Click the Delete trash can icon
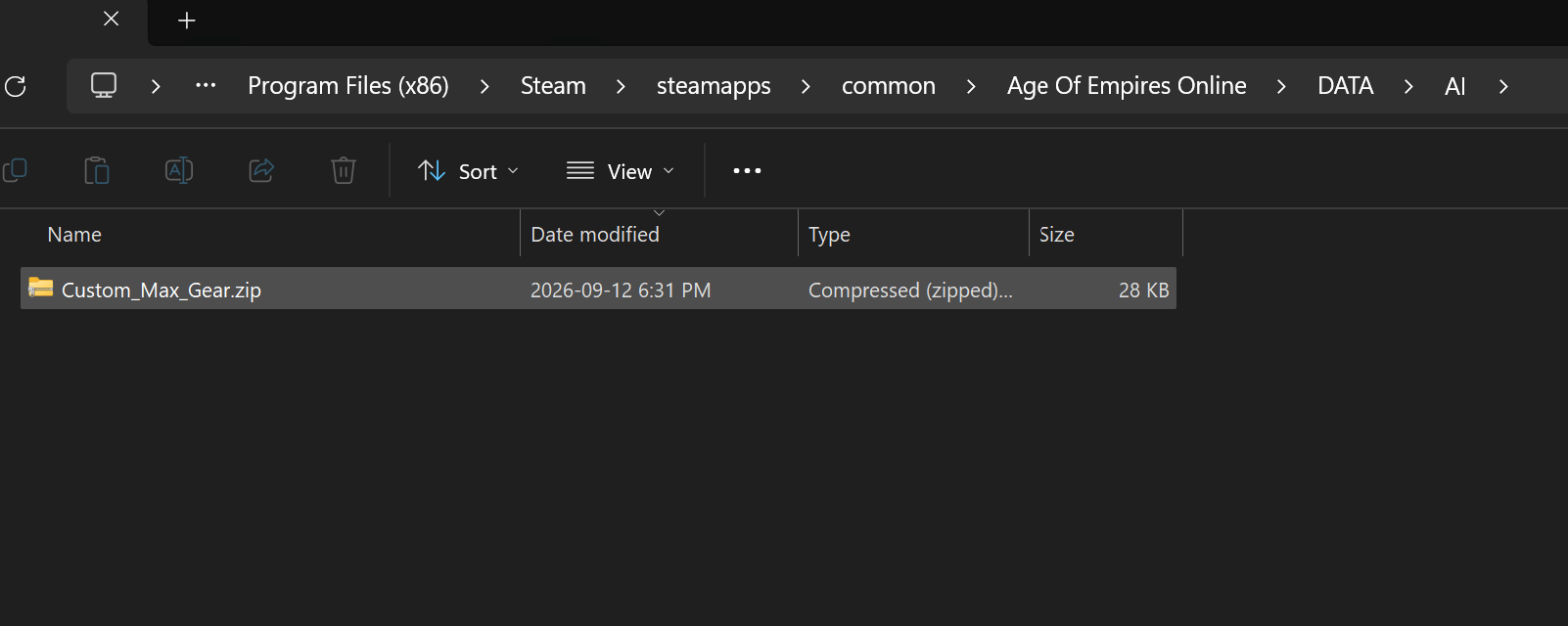 343,171
